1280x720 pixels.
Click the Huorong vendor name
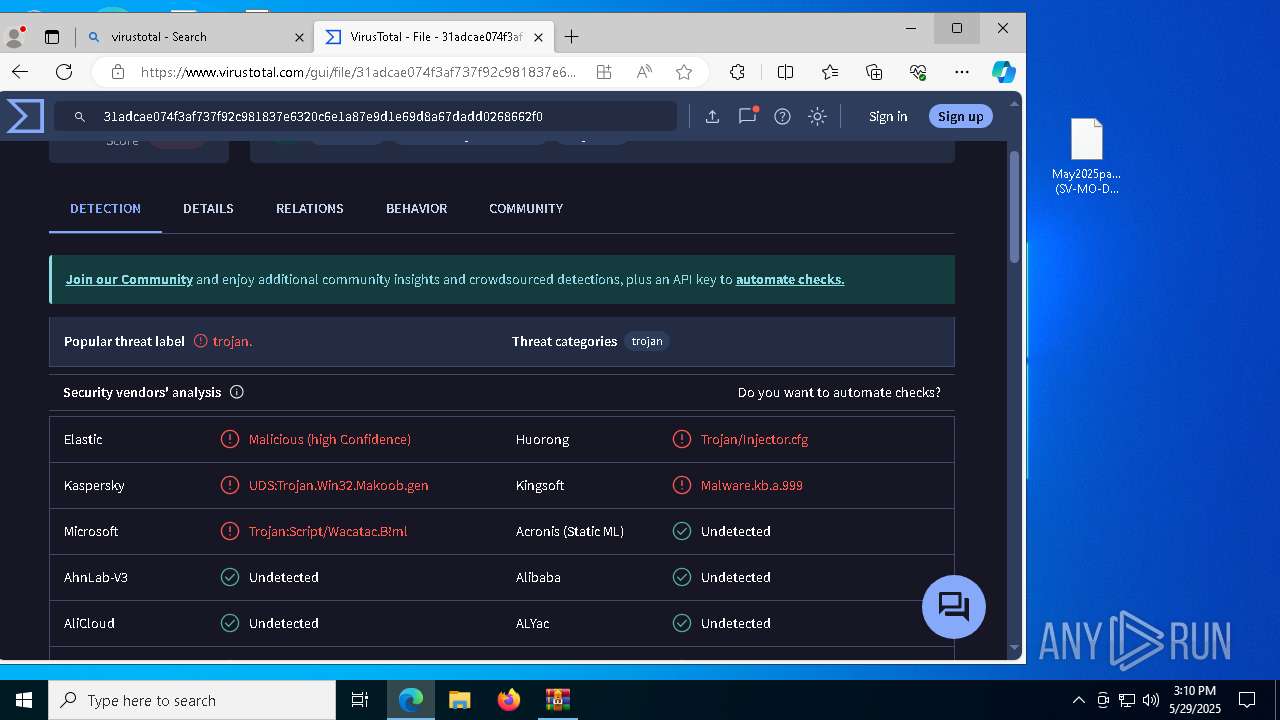click(542, 439)
